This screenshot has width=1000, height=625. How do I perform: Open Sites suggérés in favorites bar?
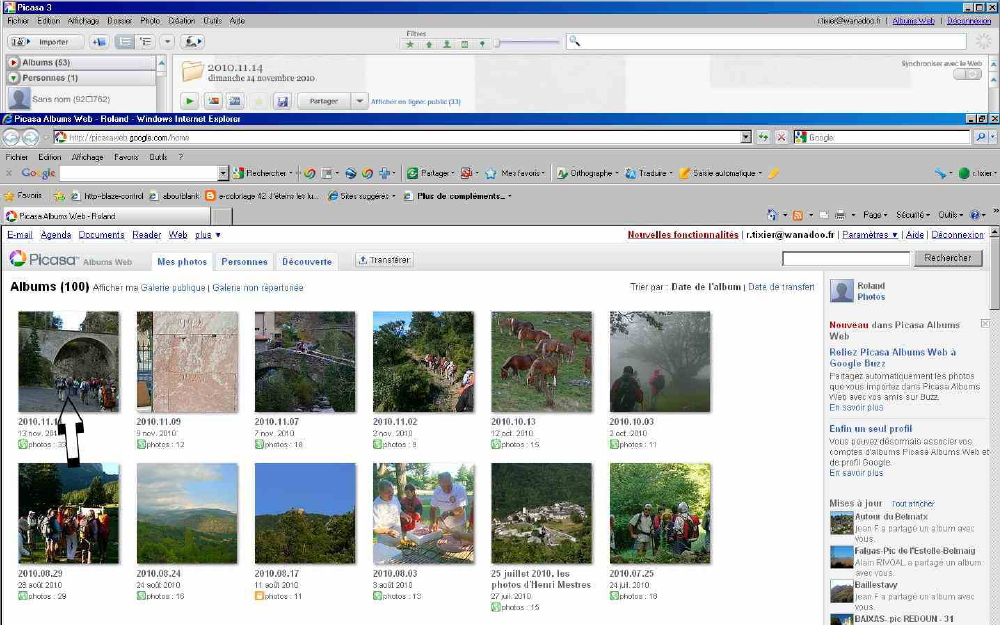[x=361, y=196]
